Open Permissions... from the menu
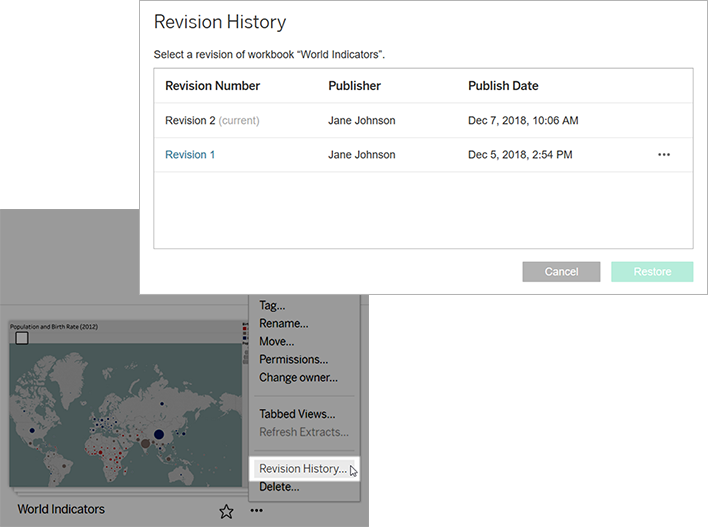The width and height of the screenshot is (708, 527). coord(293,359)
